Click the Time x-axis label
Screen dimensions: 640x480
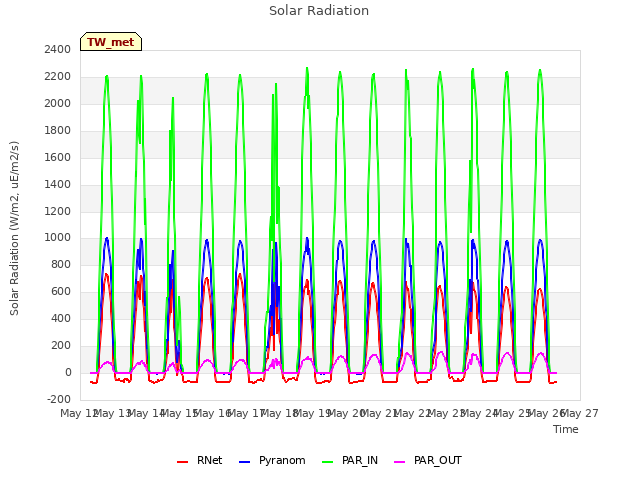coord(566,429)
